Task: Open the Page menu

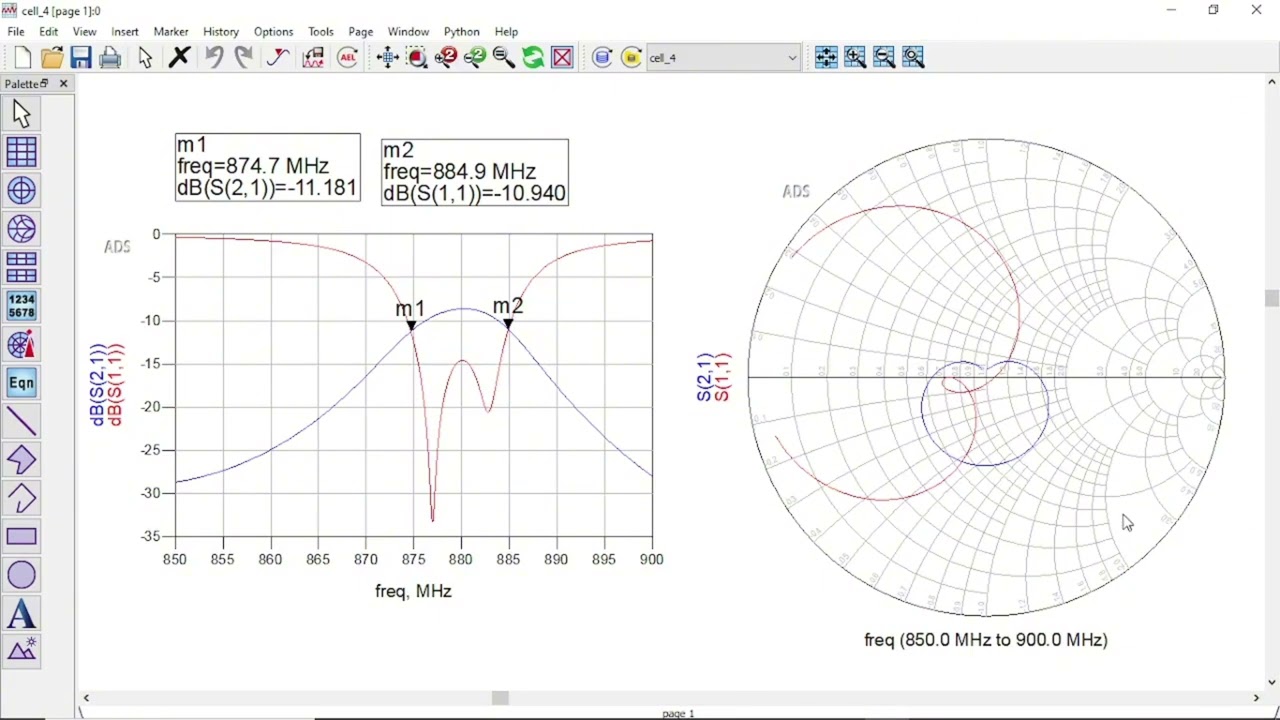Action: click(361, 32)
